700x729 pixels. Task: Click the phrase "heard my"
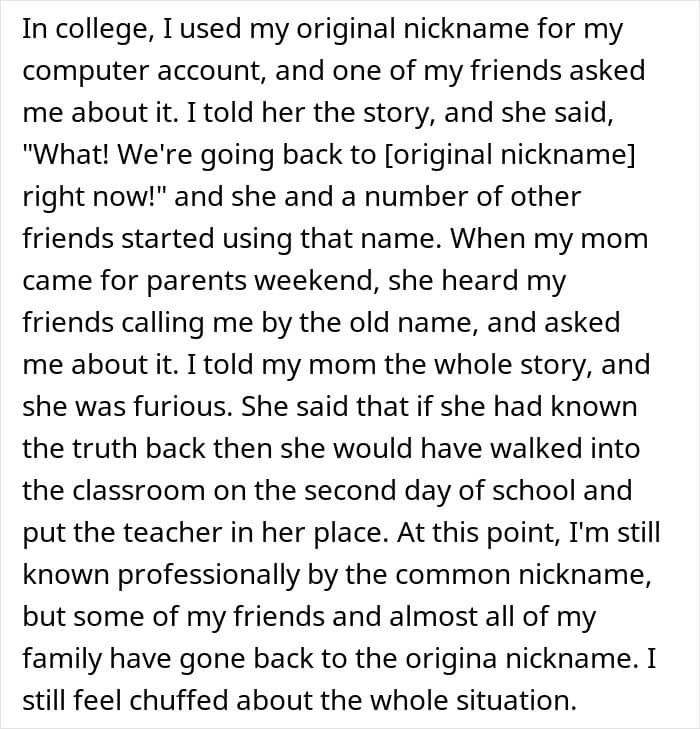pos(503,281)
